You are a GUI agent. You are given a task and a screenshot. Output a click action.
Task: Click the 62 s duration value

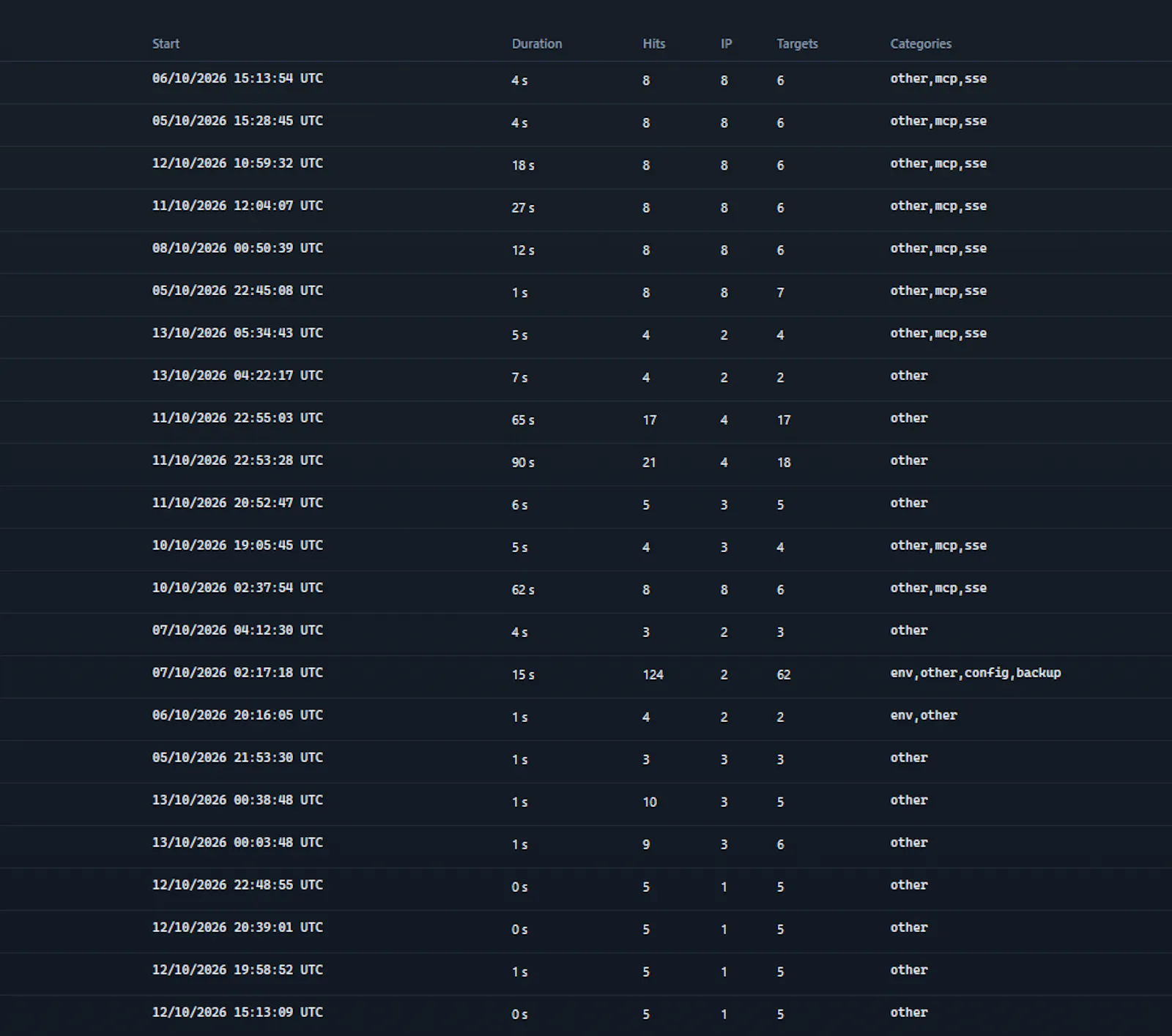click(523, 590)
